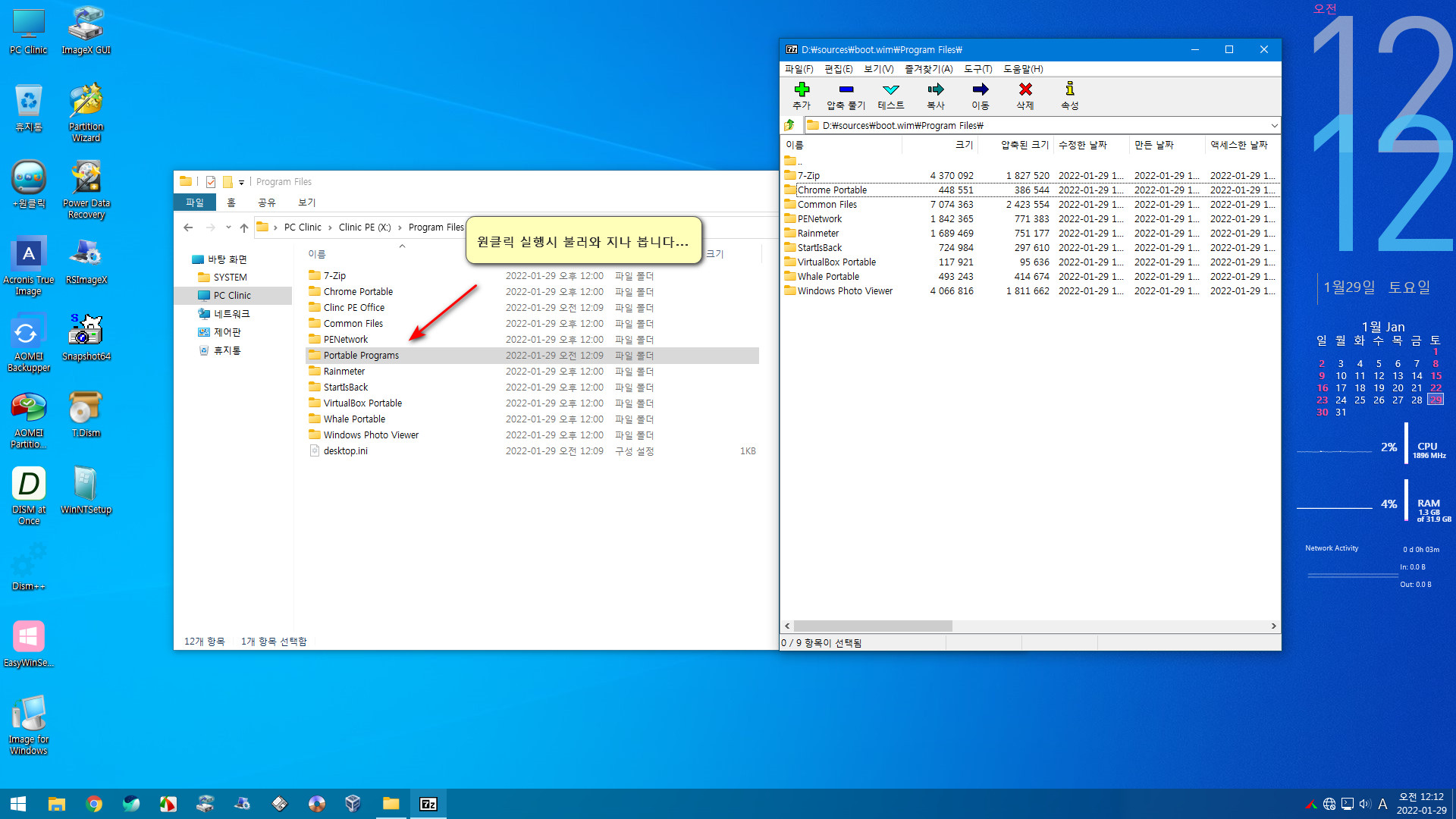The width and height of the screenshot is (1456, 819).
Task: Go up one folder in 7-Zip
Action: pos(789,125)
